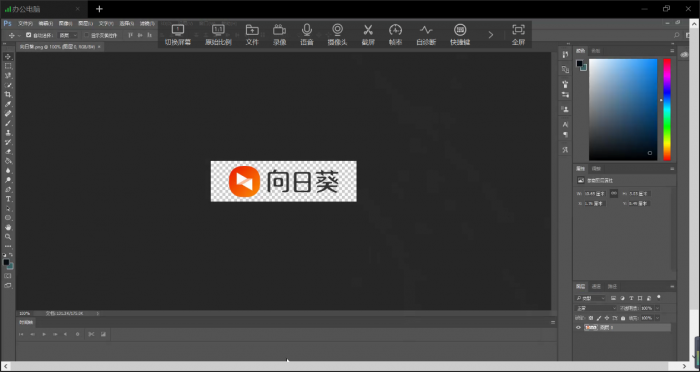This screenshot has height=372, width=700.
Task: Click the layer thumbnail in Layers panel
Action: tap(591, 327)
